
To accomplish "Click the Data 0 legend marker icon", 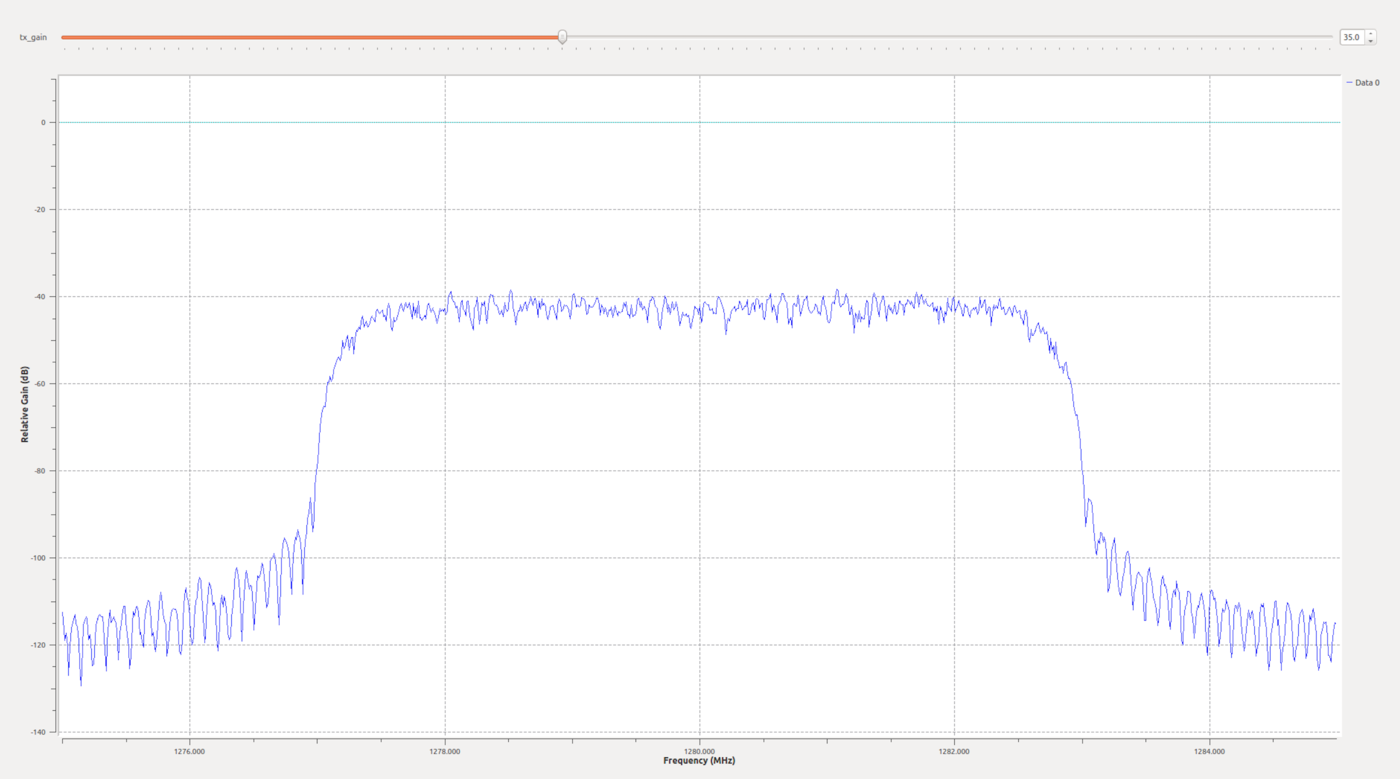I will click(1349, 82).
